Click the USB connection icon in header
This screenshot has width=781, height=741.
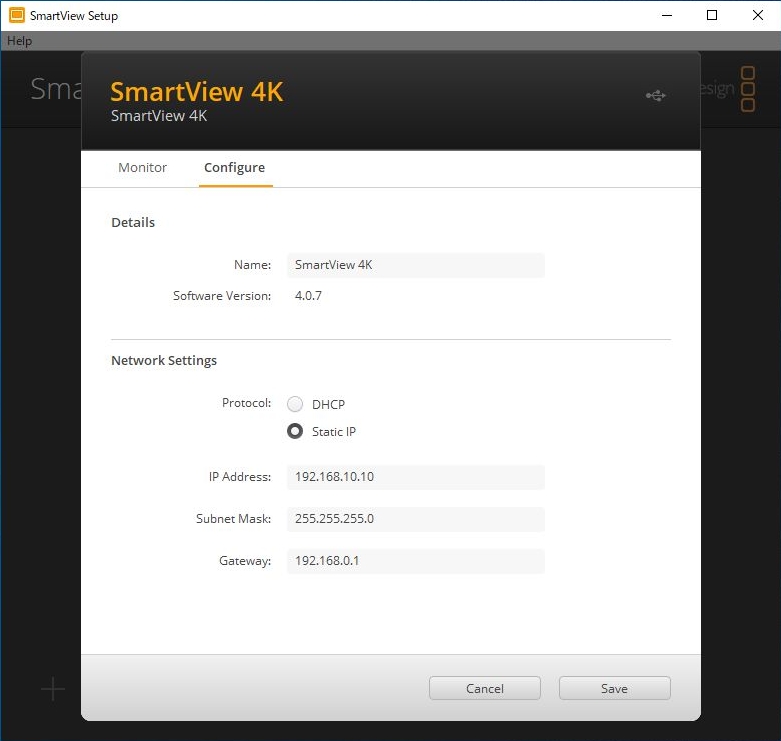pyautogui.click(x=655, y=95)
